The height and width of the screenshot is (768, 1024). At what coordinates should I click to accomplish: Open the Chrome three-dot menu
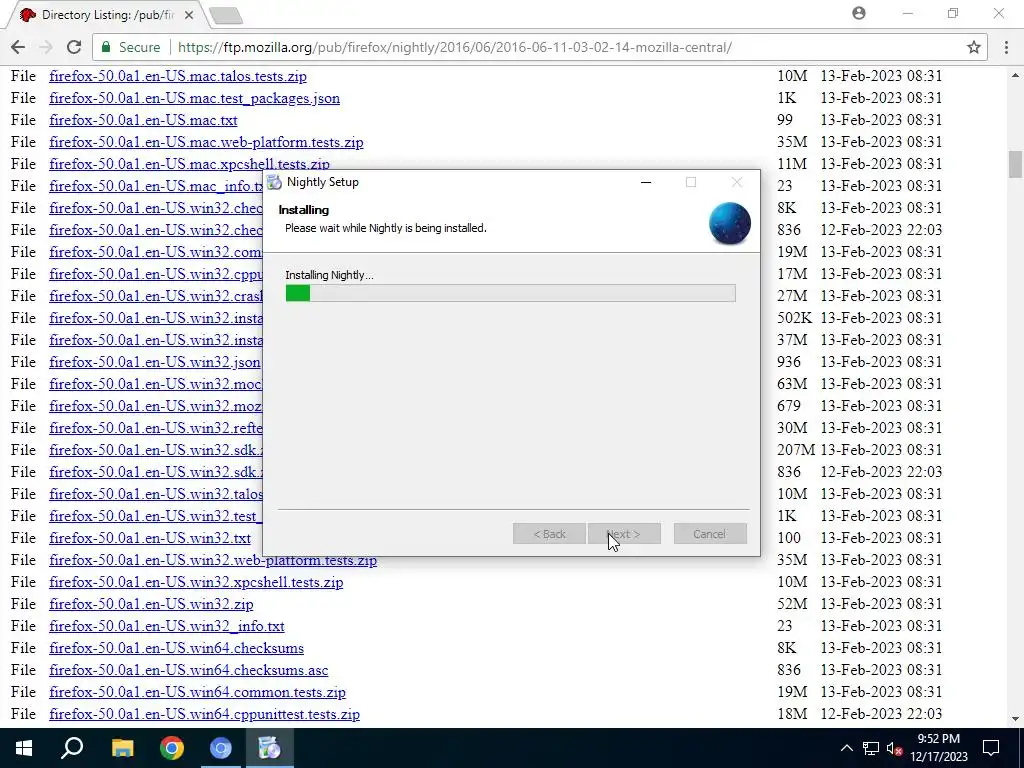(x=1006, y=47)
